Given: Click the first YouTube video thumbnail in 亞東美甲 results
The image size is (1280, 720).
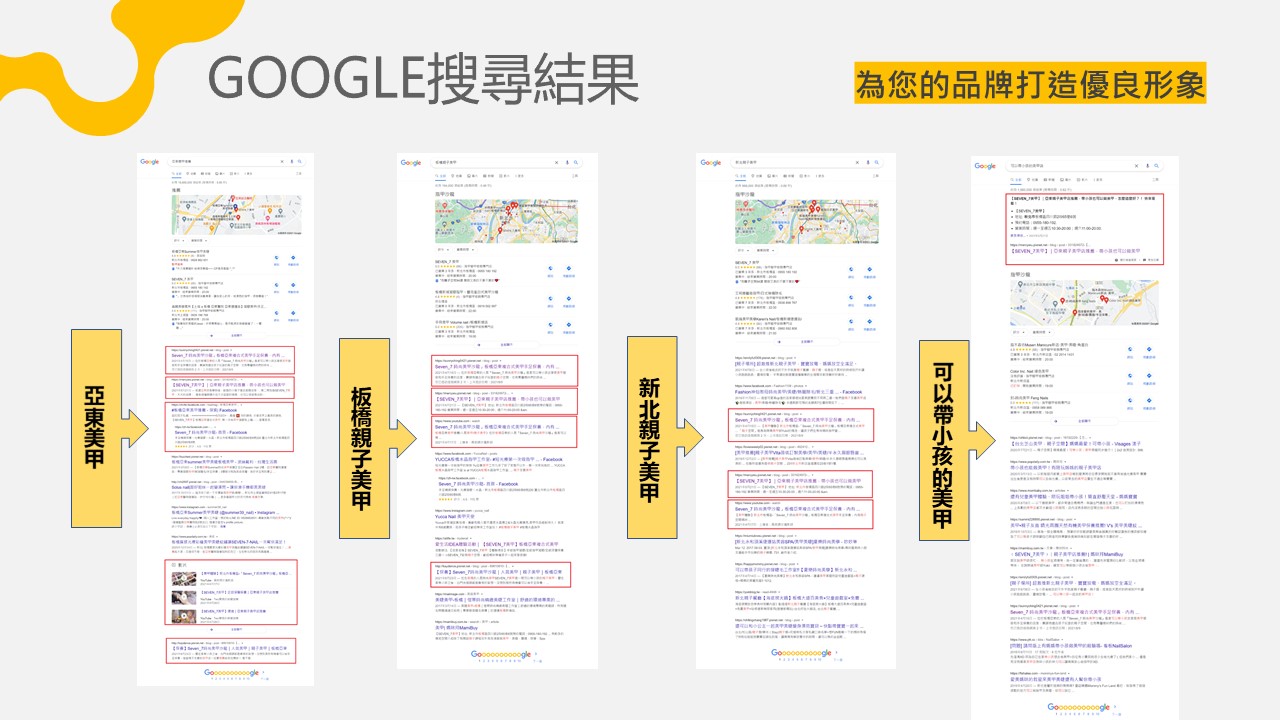Looking at the screenshot, I should [183, 578].
